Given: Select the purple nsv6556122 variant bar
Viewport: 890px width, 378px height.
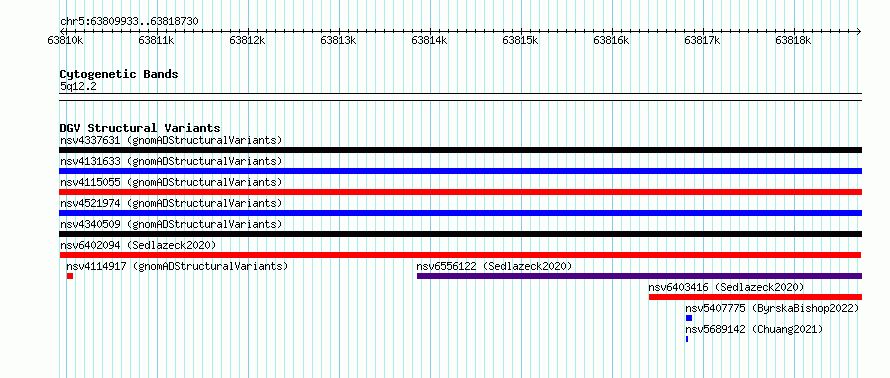Looking at the screenshot, I should pos(639,276).
